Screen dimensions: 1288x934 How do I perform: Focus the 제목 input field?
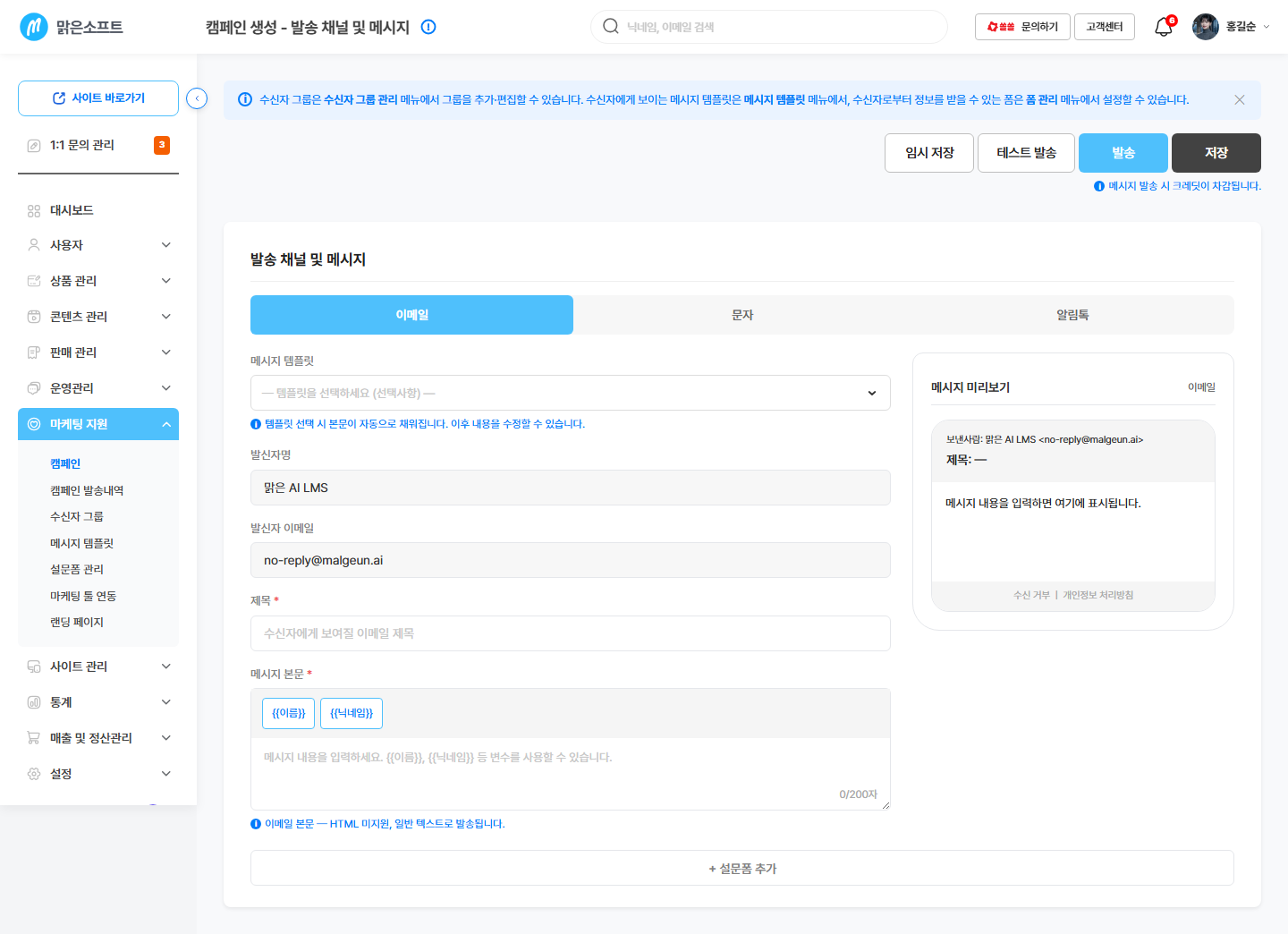pyautogui.click(x=571, y=633)
